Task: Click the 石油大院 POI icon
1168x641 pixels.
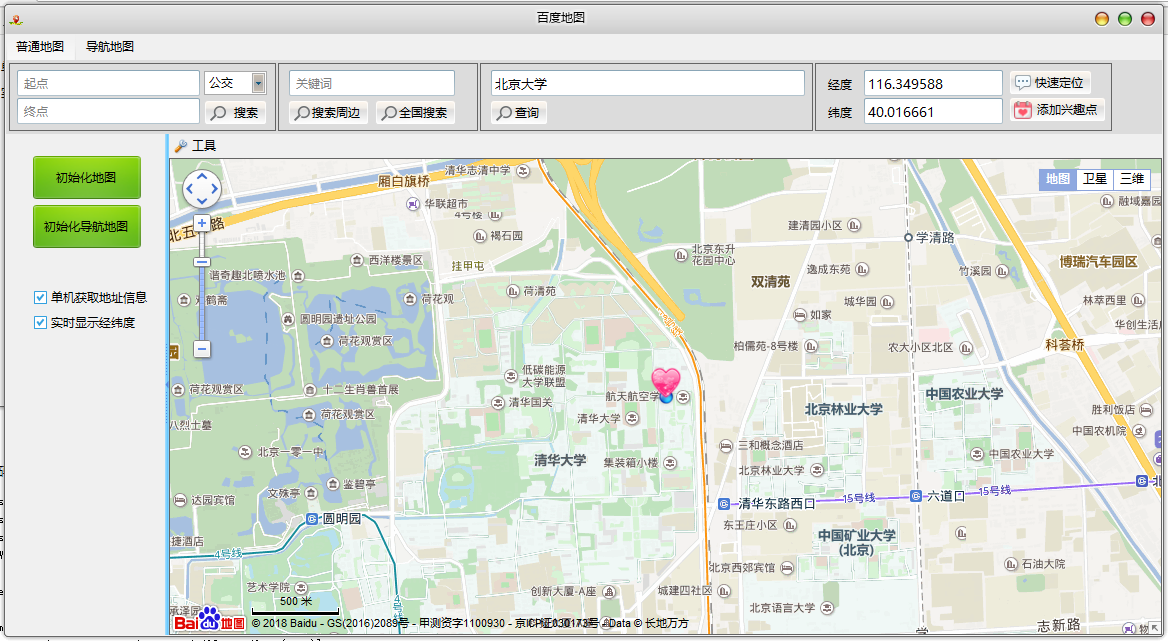Action: (x=1011, y=564)
